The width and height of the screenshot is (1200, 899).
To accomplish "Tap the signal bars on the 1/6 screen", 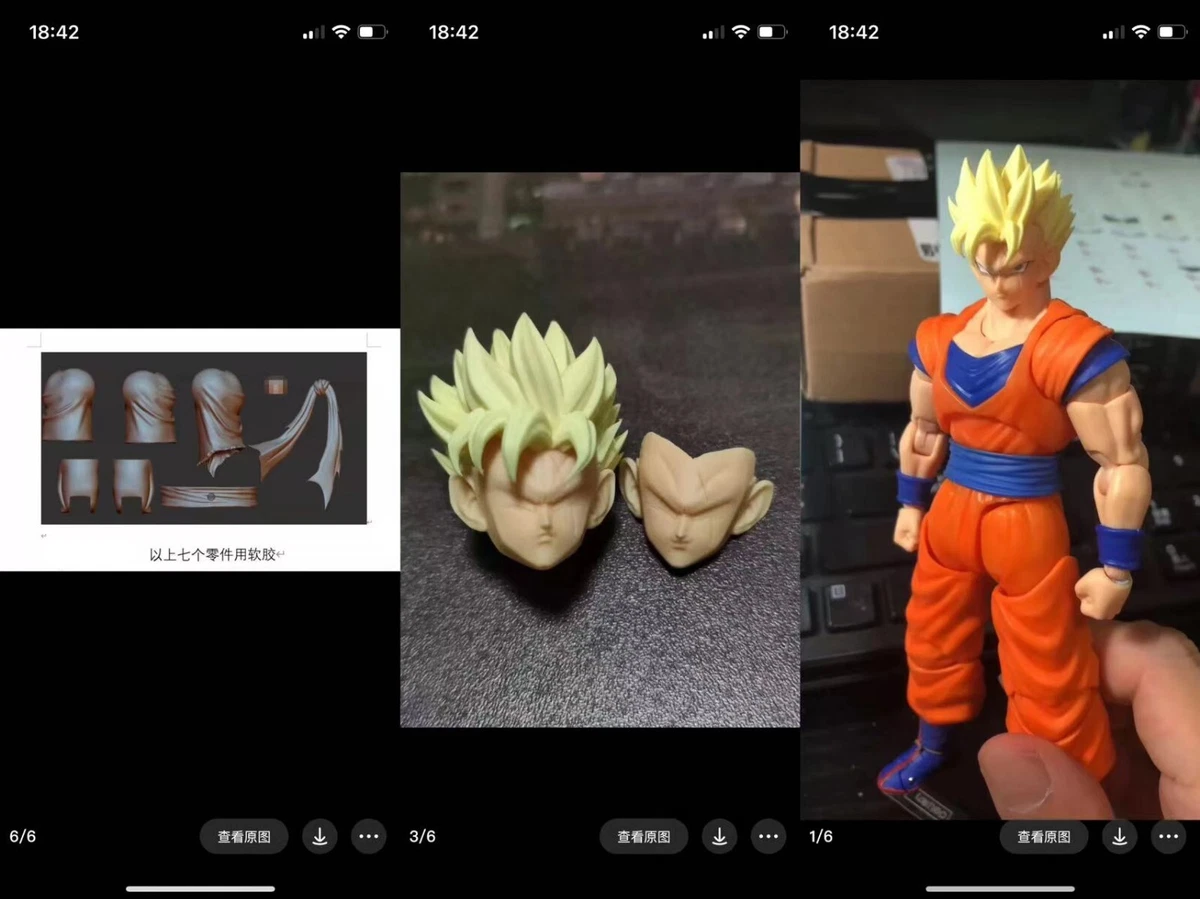I will pyautogui.click(x=1114, y=33).
